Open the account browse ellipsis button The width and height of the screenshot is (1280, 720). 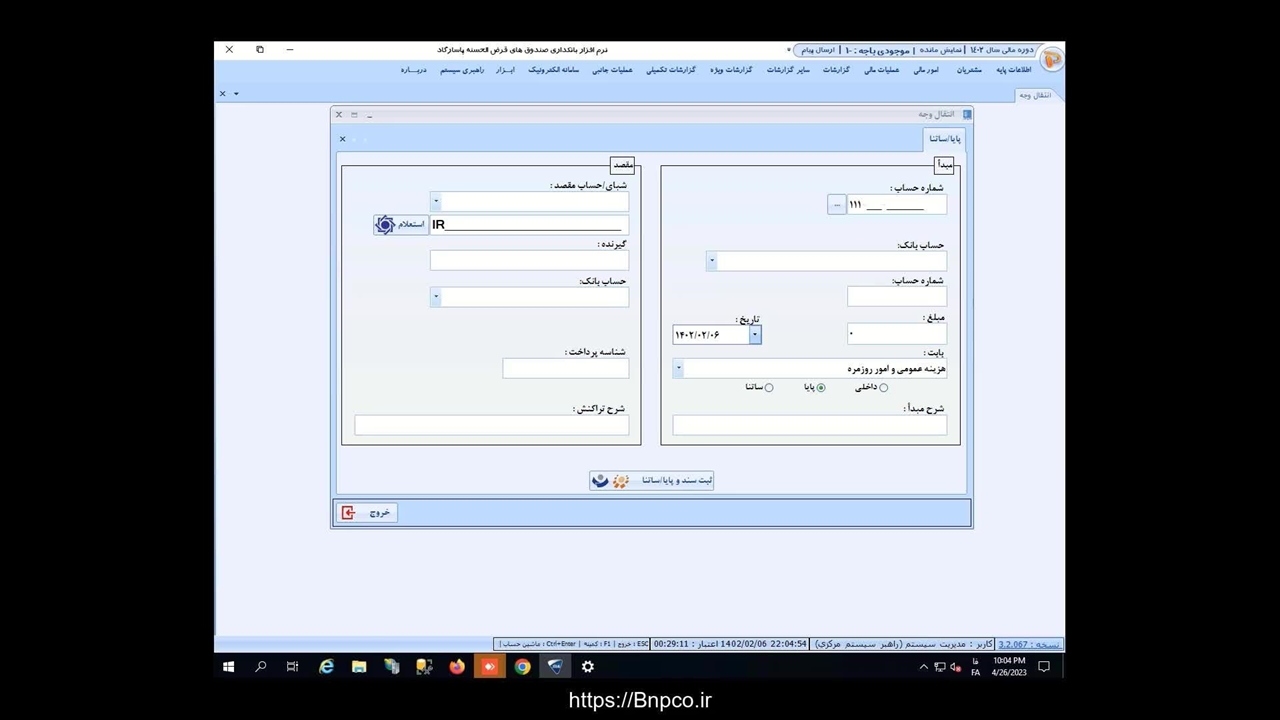pos(837,205)
